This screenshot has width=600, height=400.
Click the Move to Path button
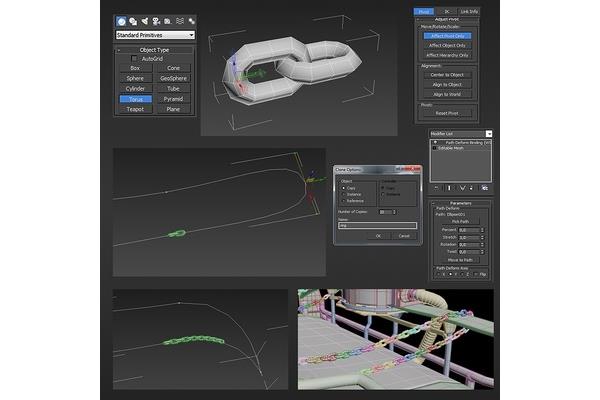[460, 260]
